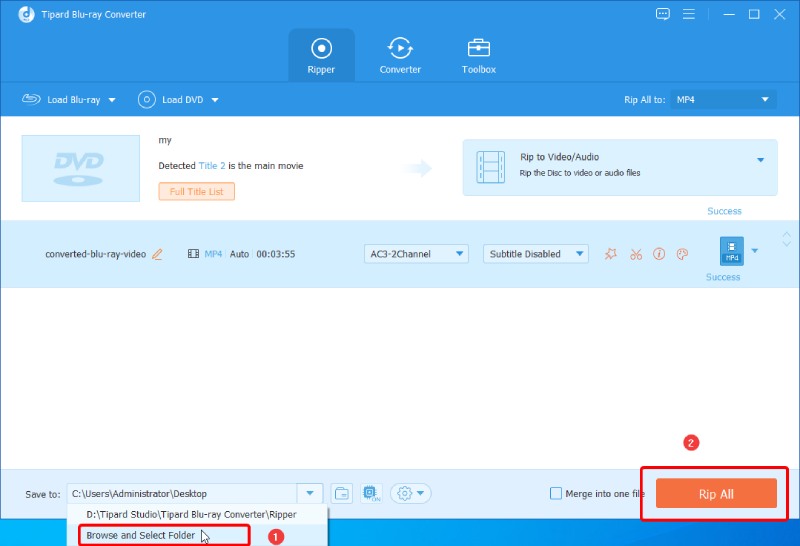Image resolution: width=800 pixels, height=546 pixels.
Task: Click the enhance video star icon
Action: click(x=610, y=254)
